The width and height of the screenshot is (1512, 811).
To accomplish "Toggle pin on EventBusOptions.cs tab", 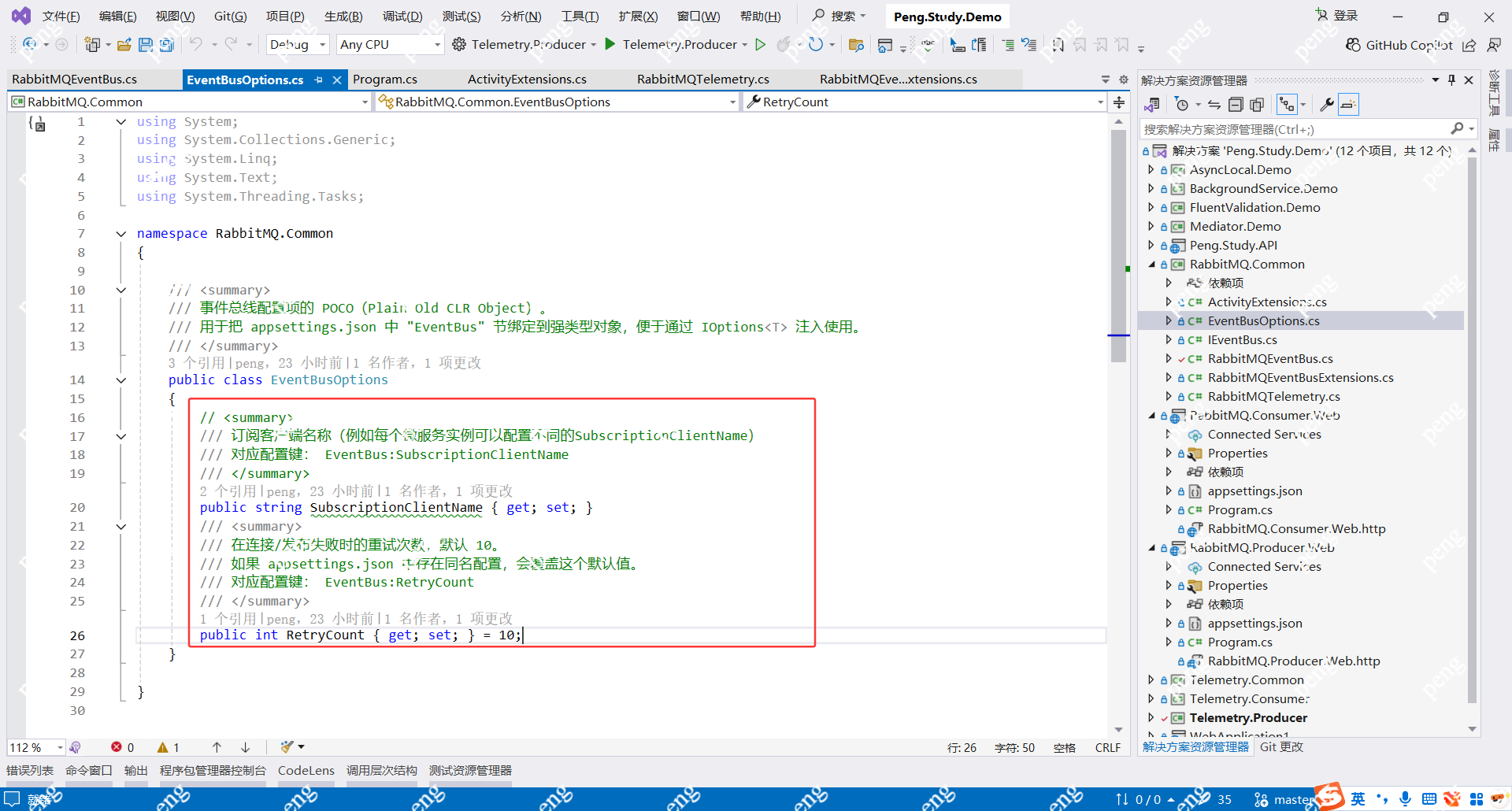I will click(x=319, y=80).
